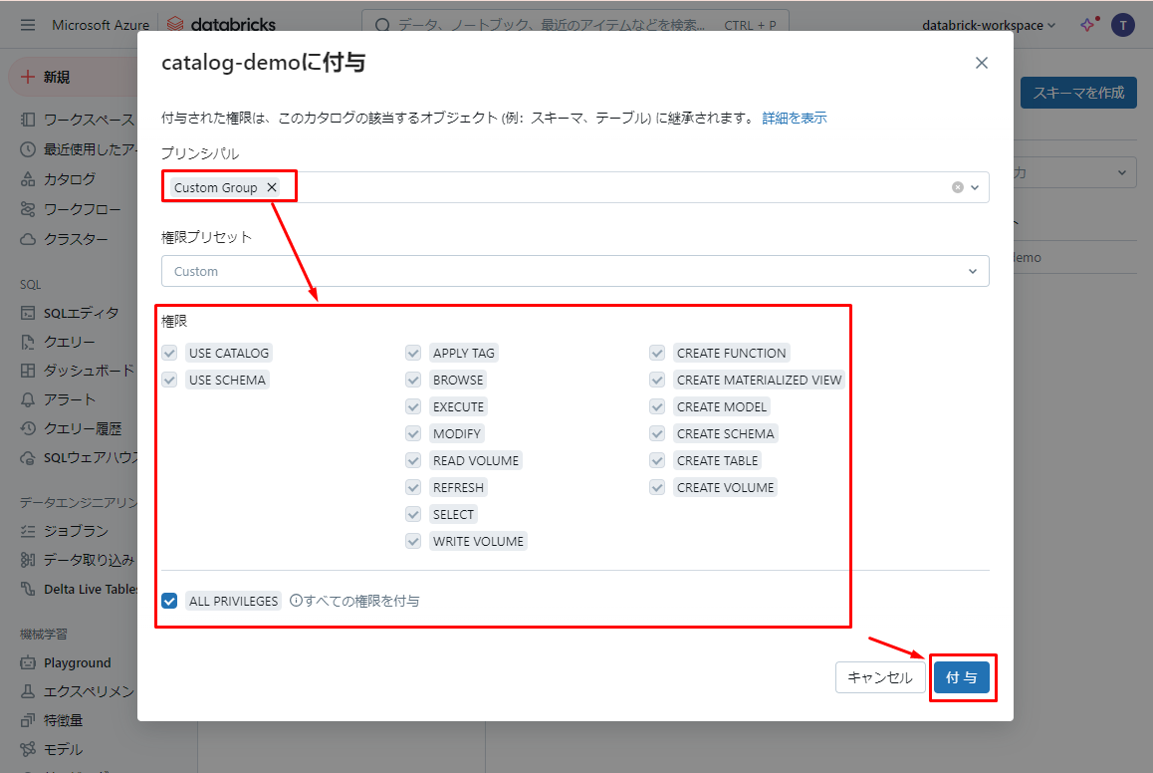Open the permission preset Custom dropdown
Screen dimensions: 1153x773
tap(575, 271)
